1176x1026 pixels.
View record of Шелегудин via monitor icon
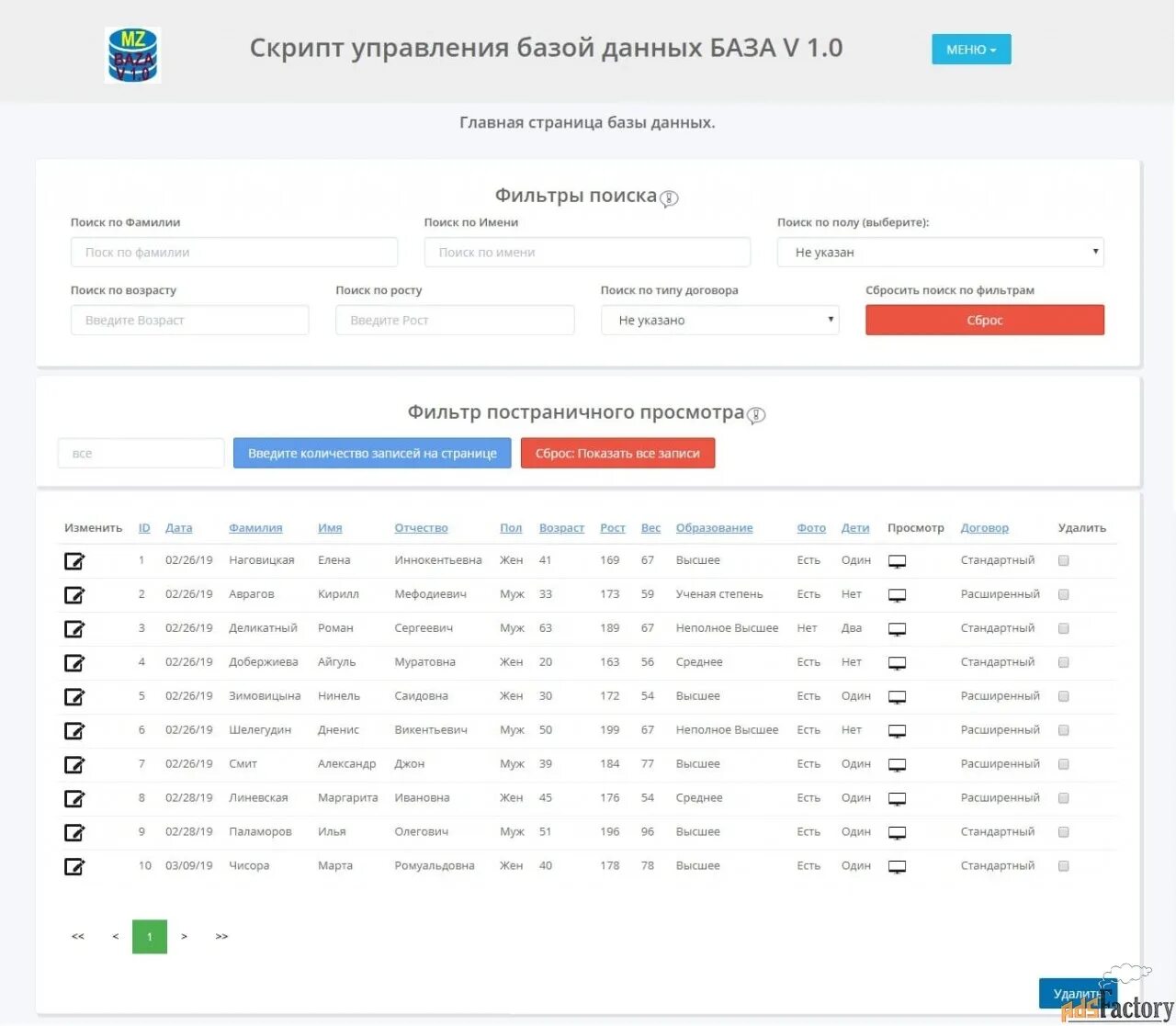tap(898, 732)
